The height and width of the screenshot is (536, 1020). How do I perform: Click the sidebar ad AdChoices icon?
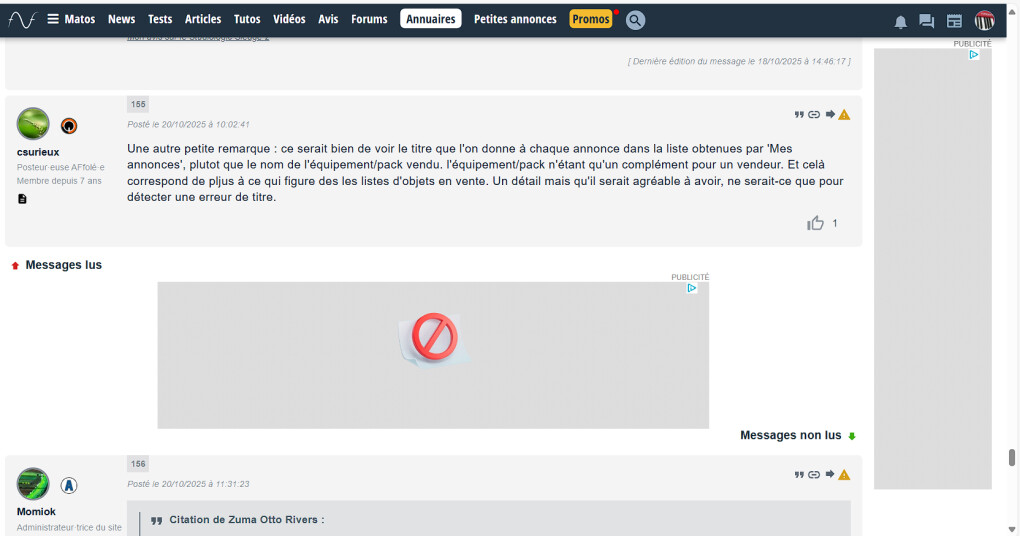coord(974,55)
